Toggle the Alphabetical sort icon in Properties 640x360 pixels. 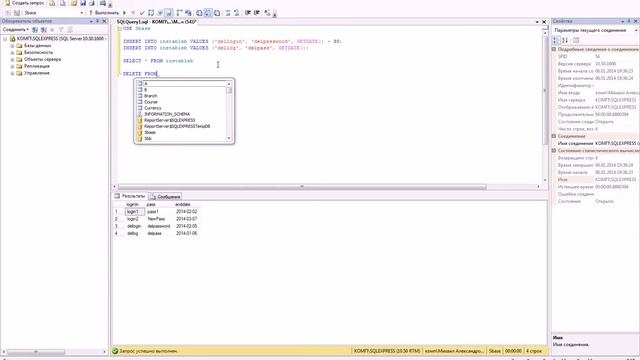565,40
